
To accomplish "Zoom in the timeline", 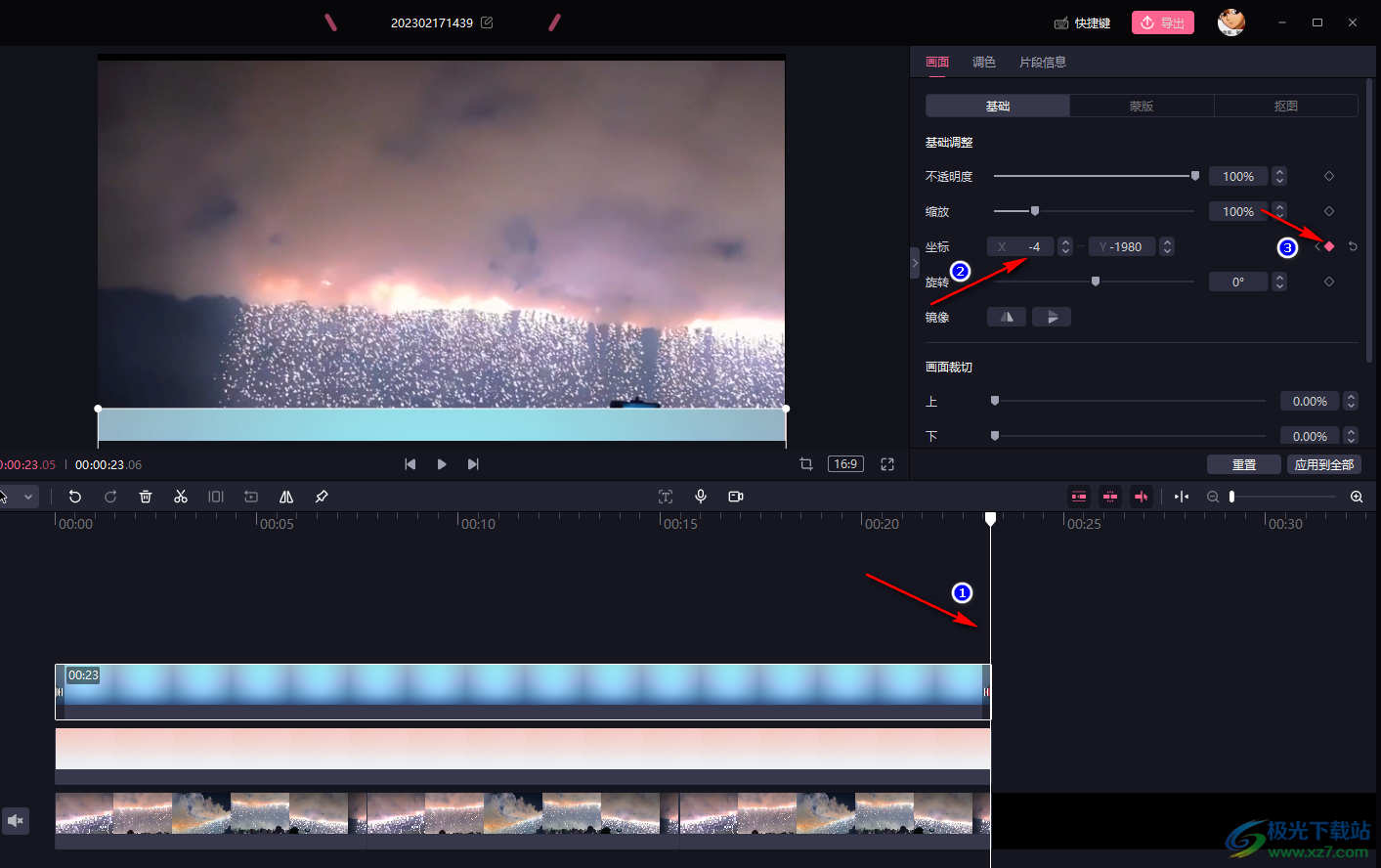I will coord(1357,497).
